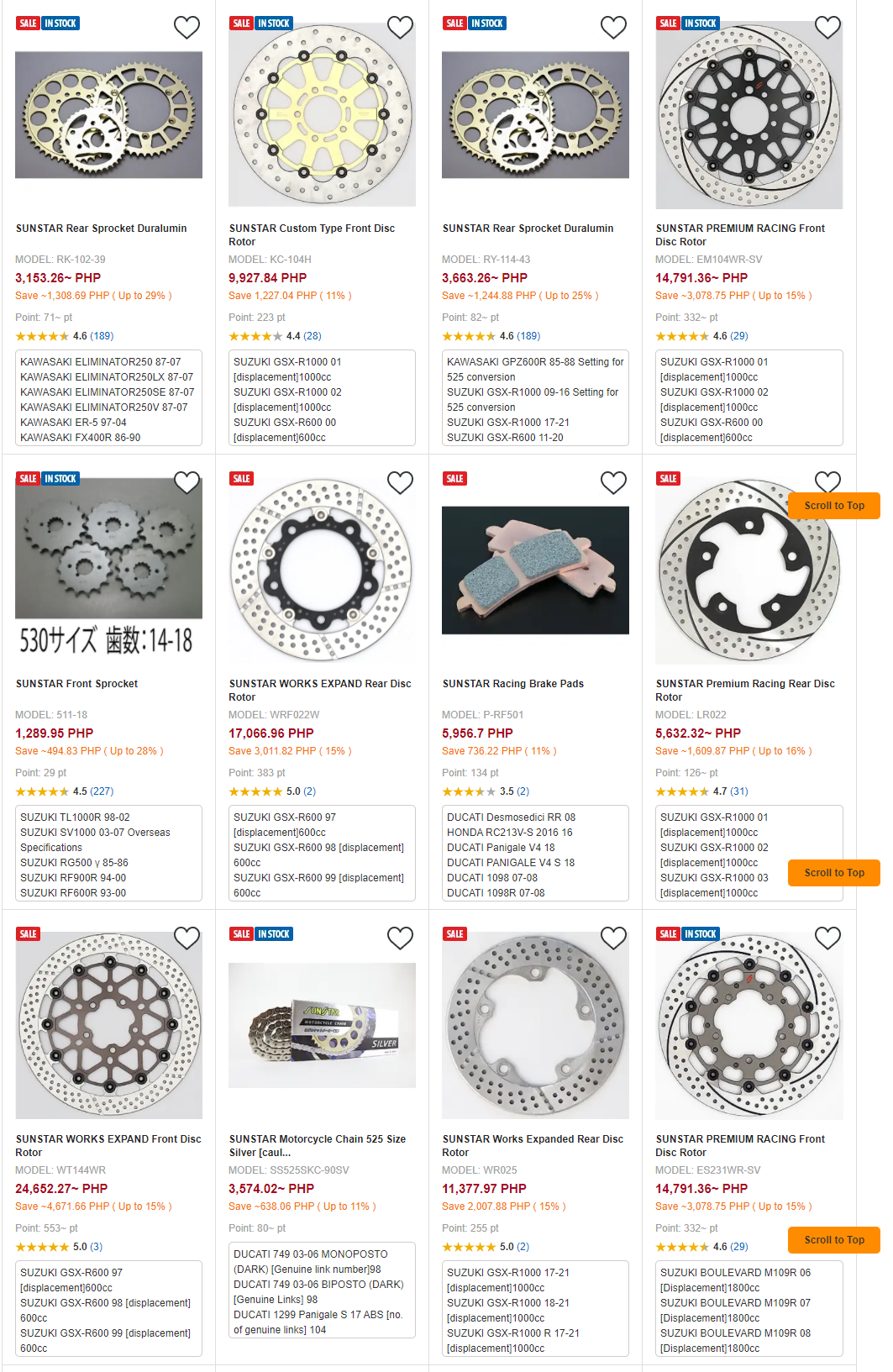Favorite the SUNSTAR Rear Sprocket RK-102-39 heart

(x=186, y=28)
